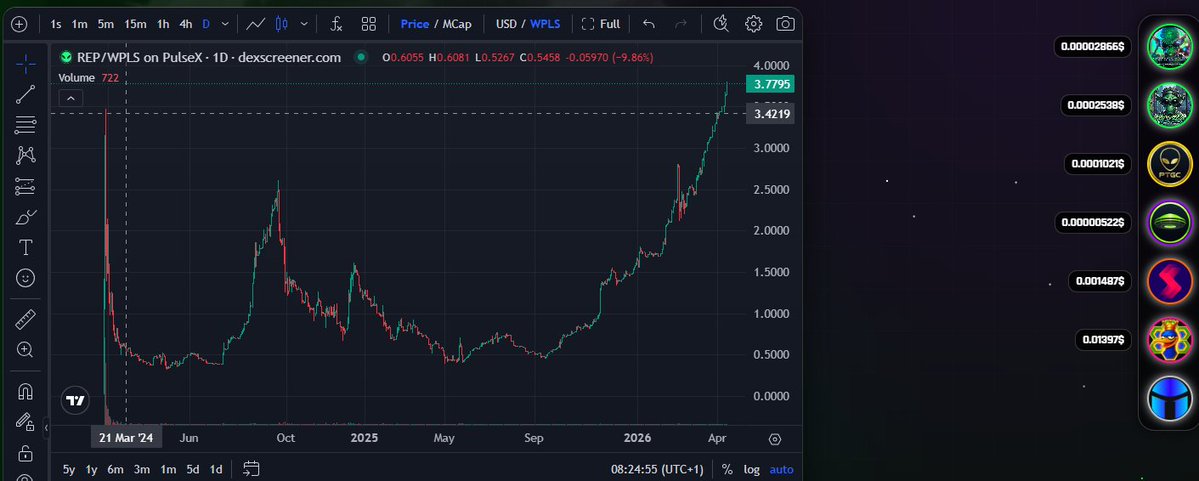Switch chart to MCap view

457,24
